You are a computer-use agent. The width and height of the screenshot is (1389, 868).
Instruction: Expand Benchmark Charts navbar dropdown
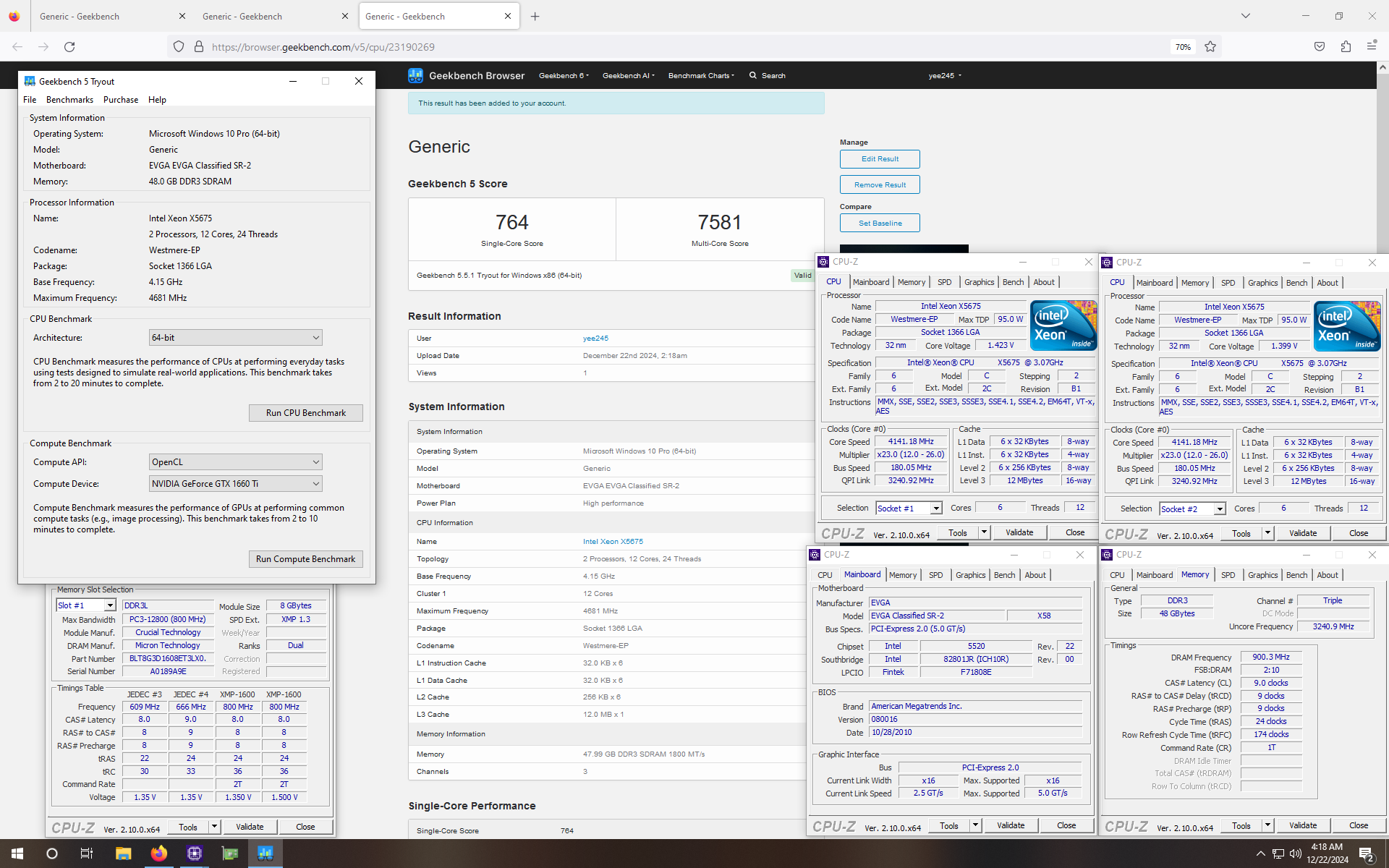click(701, 75)
